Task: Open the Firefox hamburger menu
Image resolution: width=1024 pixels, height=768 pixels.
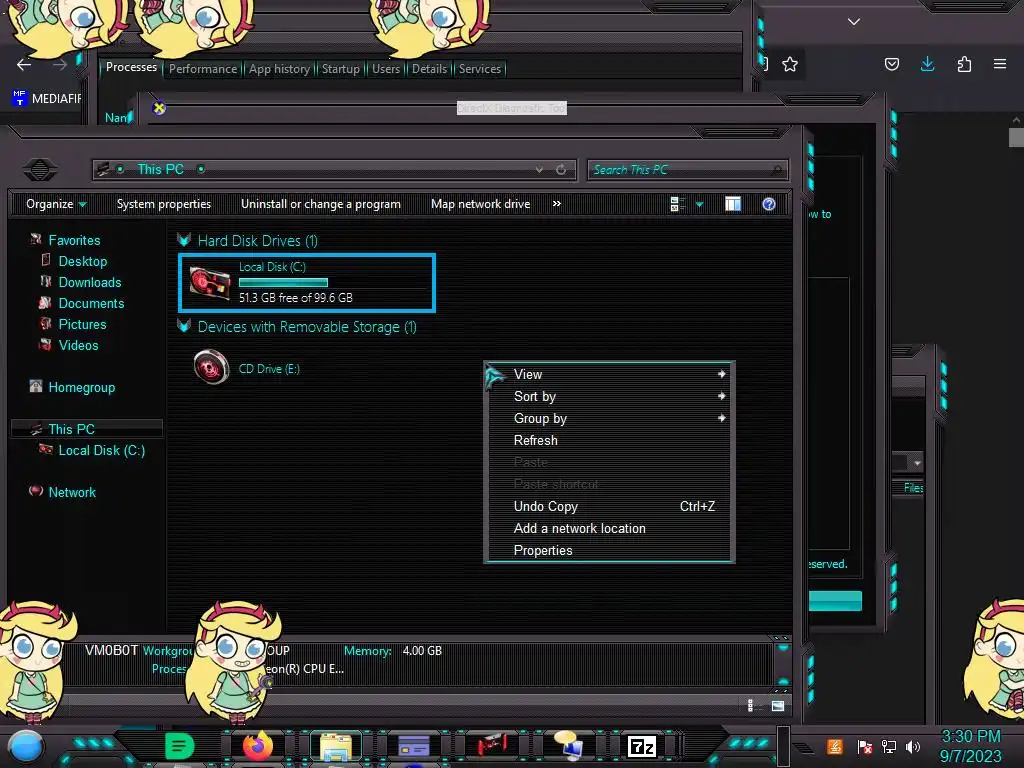Action: point(1000,64)
